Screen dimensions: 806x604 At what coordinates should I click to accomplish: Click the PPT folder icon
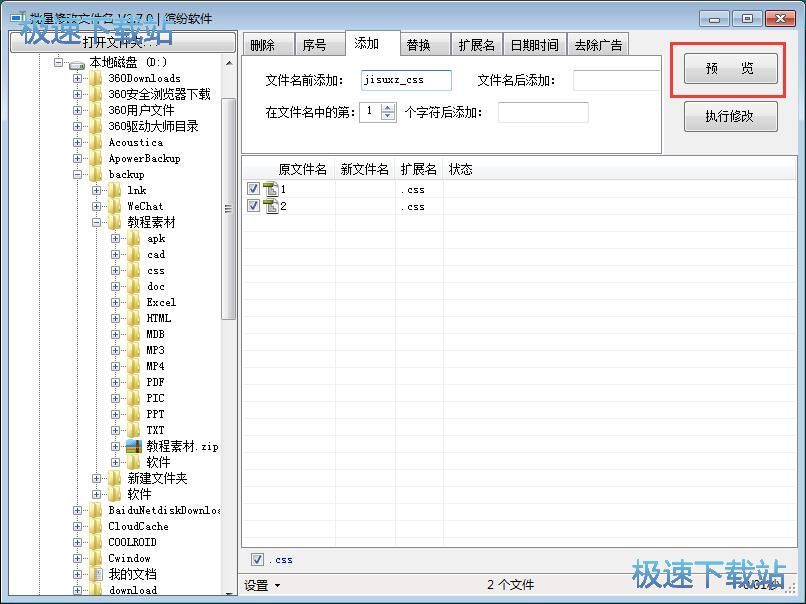tap(134, 414)
